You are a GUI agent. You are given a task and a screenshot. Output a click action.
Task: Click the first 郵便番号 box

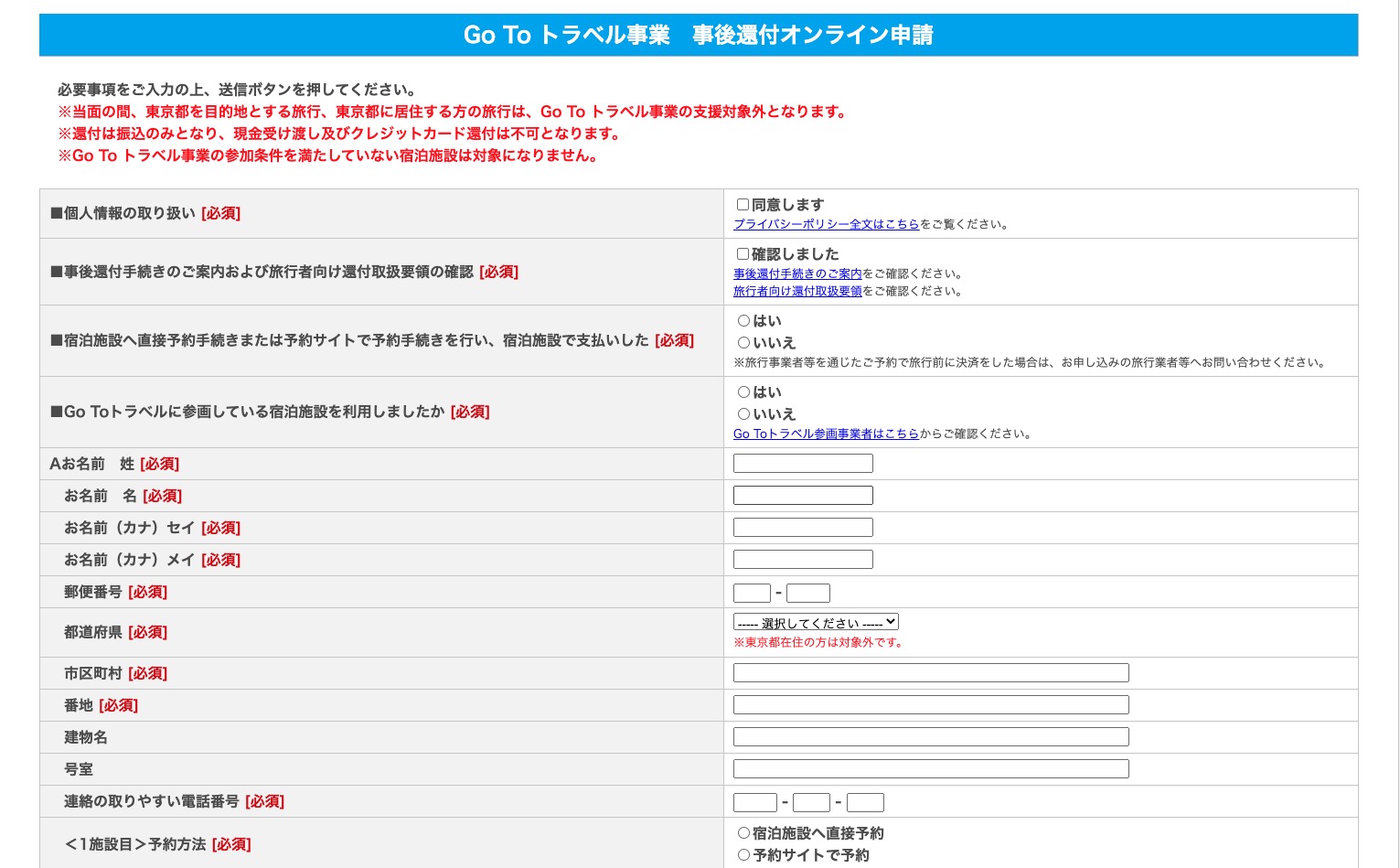click(x=752, y=593)
